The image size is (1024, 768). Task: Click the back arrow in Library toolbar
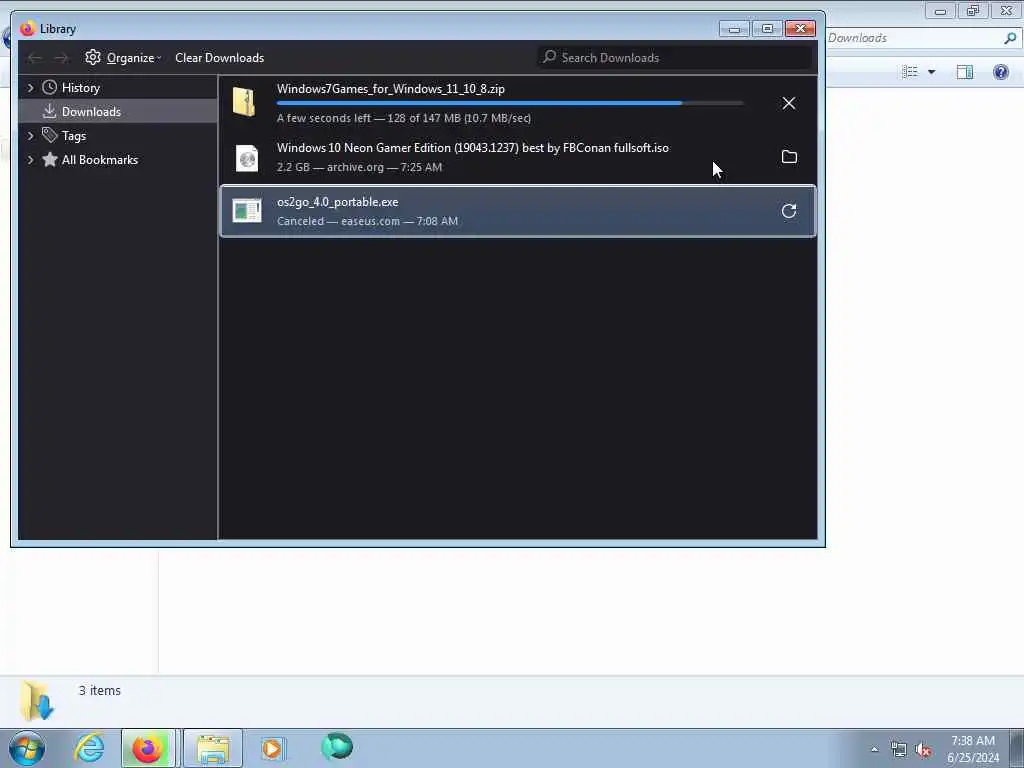coord(35,58)
